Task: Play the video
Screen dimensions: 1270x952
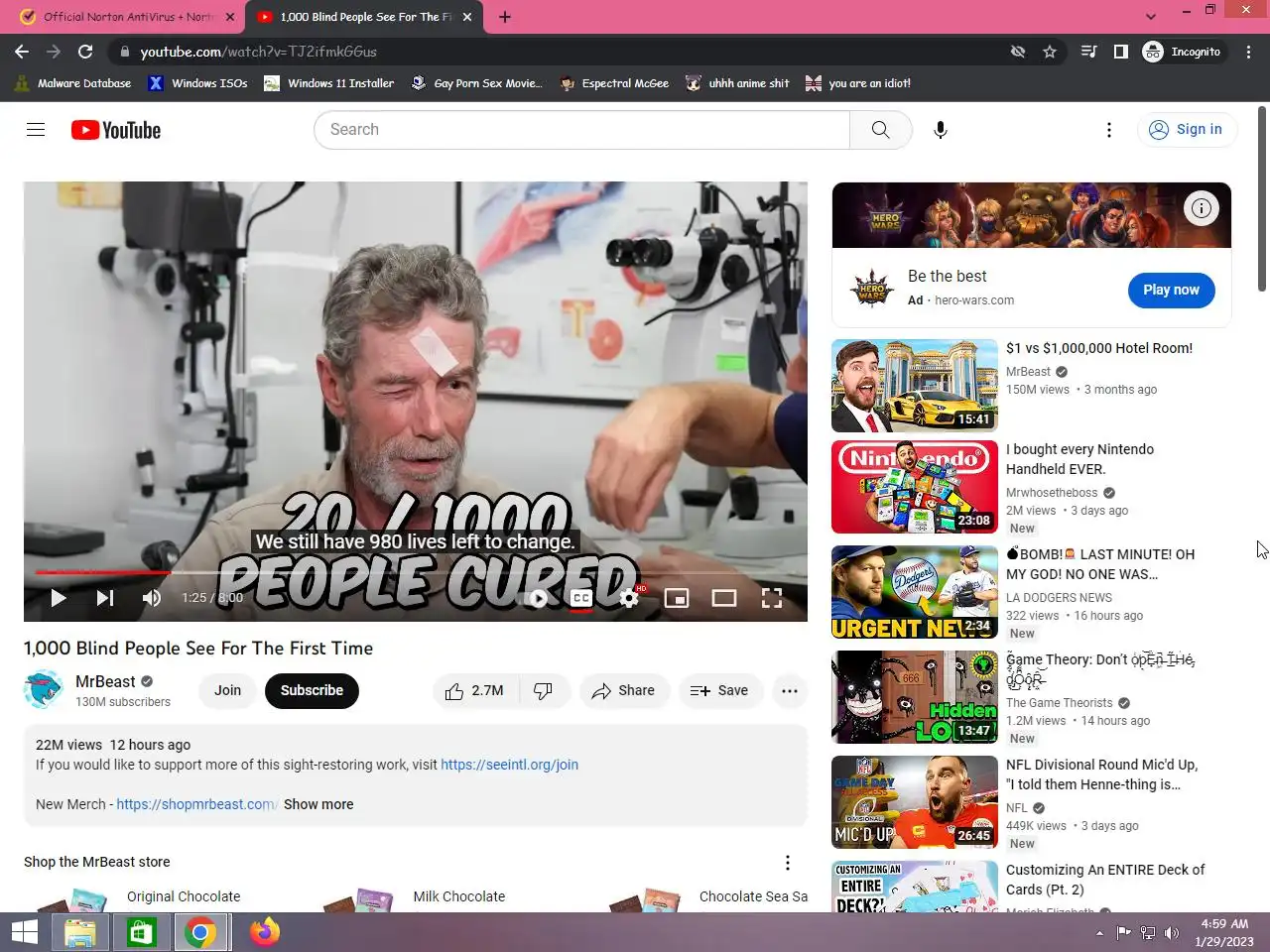Action: pos(58,597)
